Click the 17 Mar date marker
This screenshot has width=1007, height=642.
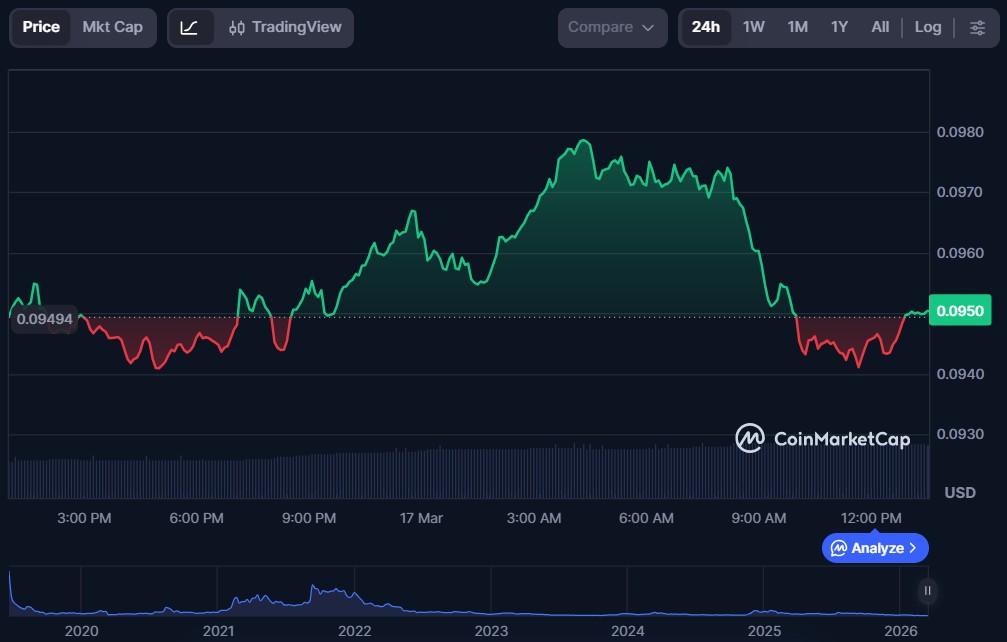[421, 518]
